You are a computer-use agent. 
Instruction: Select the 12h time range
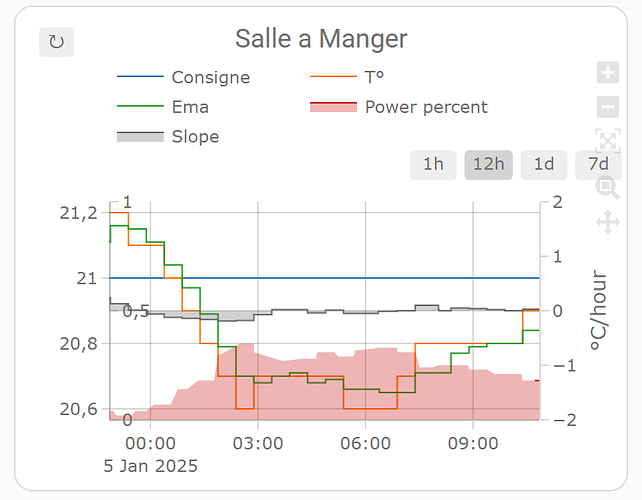click(488, 164)
